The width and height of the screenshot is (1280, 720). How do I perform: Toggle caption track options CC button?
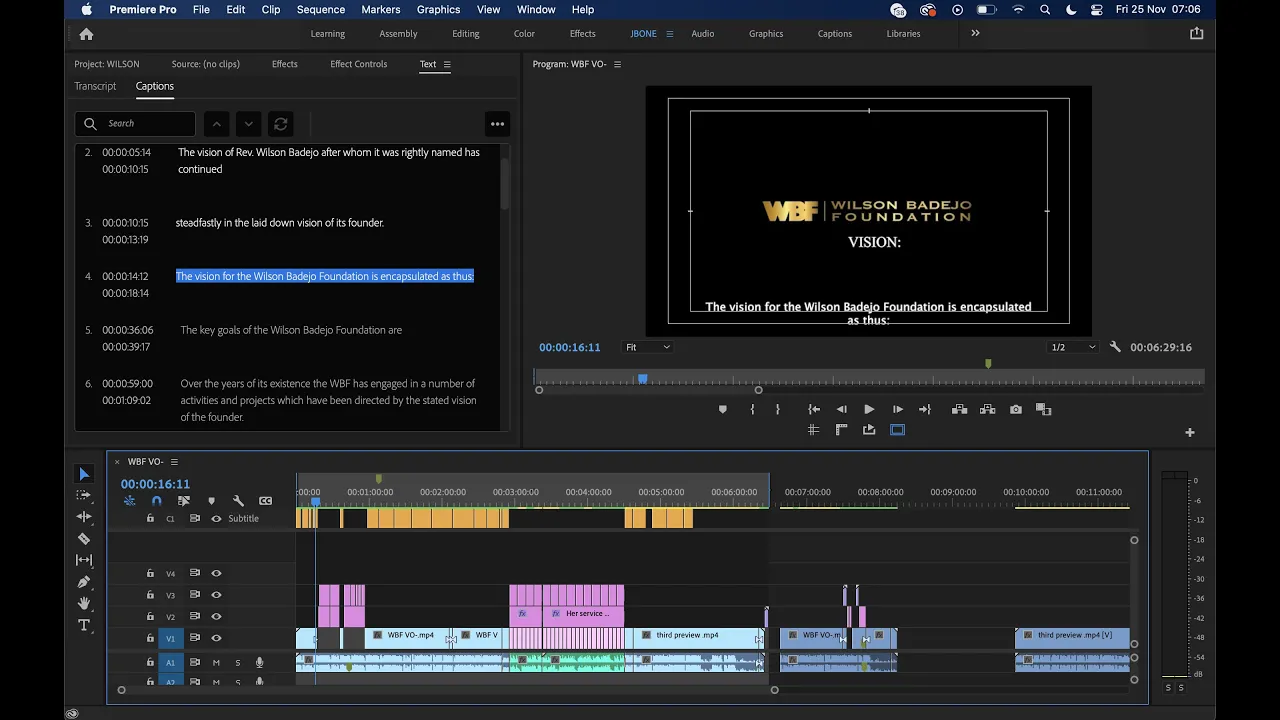click(265, 501)
